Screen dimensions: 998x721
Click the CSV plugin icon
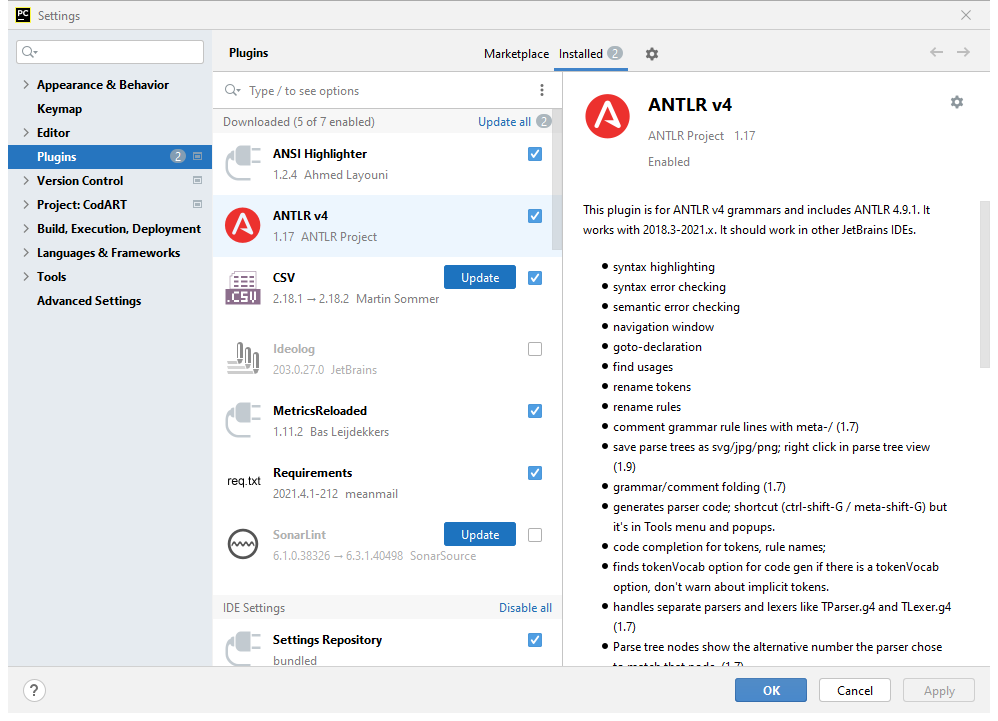pos(243,288)
